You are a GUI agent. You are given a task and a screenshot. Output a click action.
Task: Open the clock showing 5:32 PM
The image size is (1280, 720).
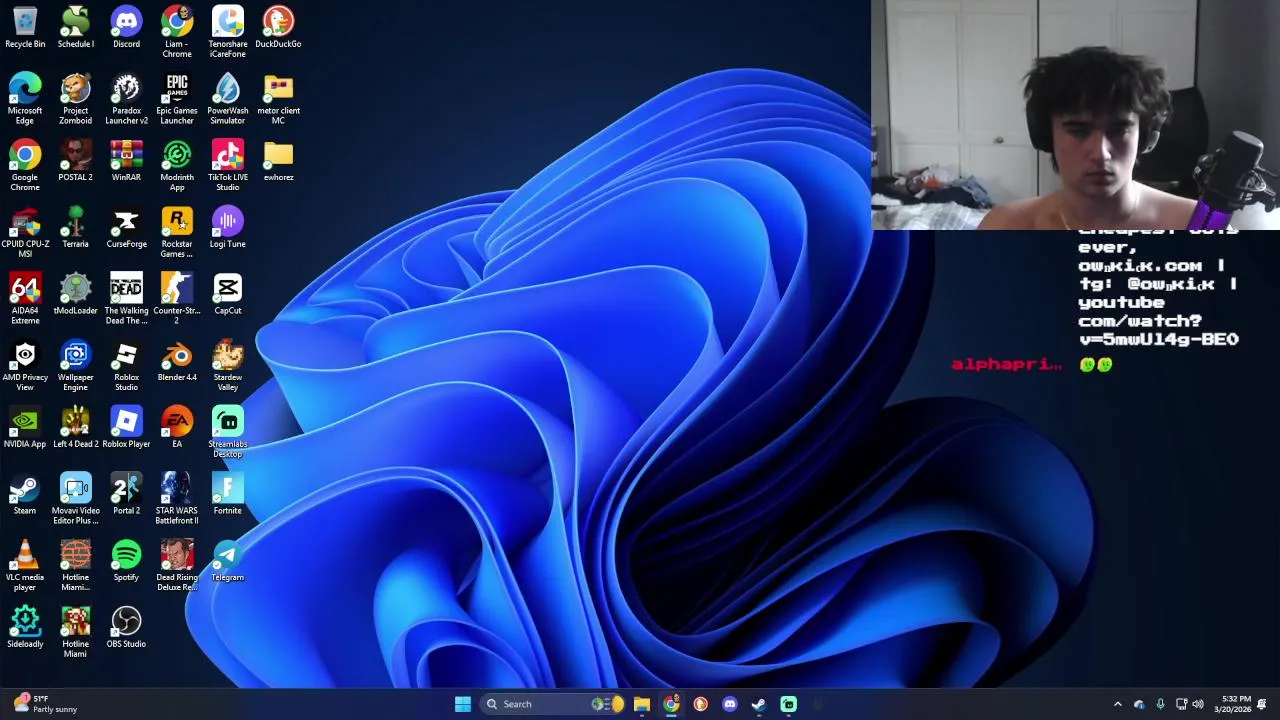coord(1231,704)
